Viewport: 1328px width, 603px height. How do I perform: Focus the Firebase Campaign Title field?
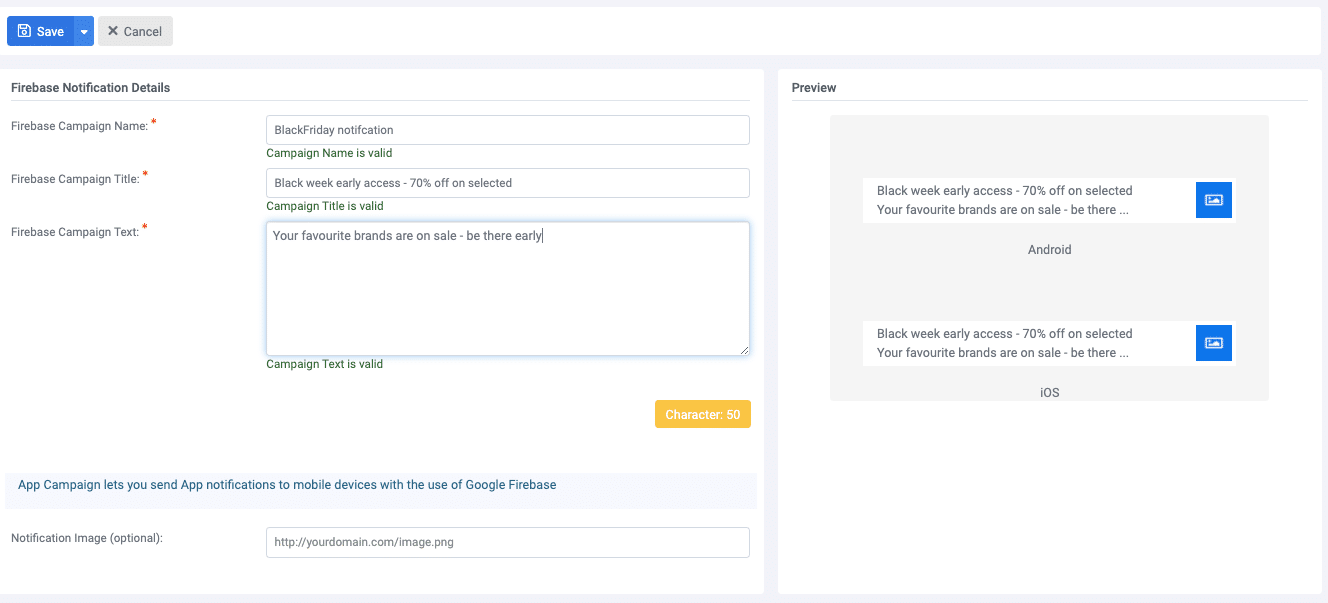[507, 183]
